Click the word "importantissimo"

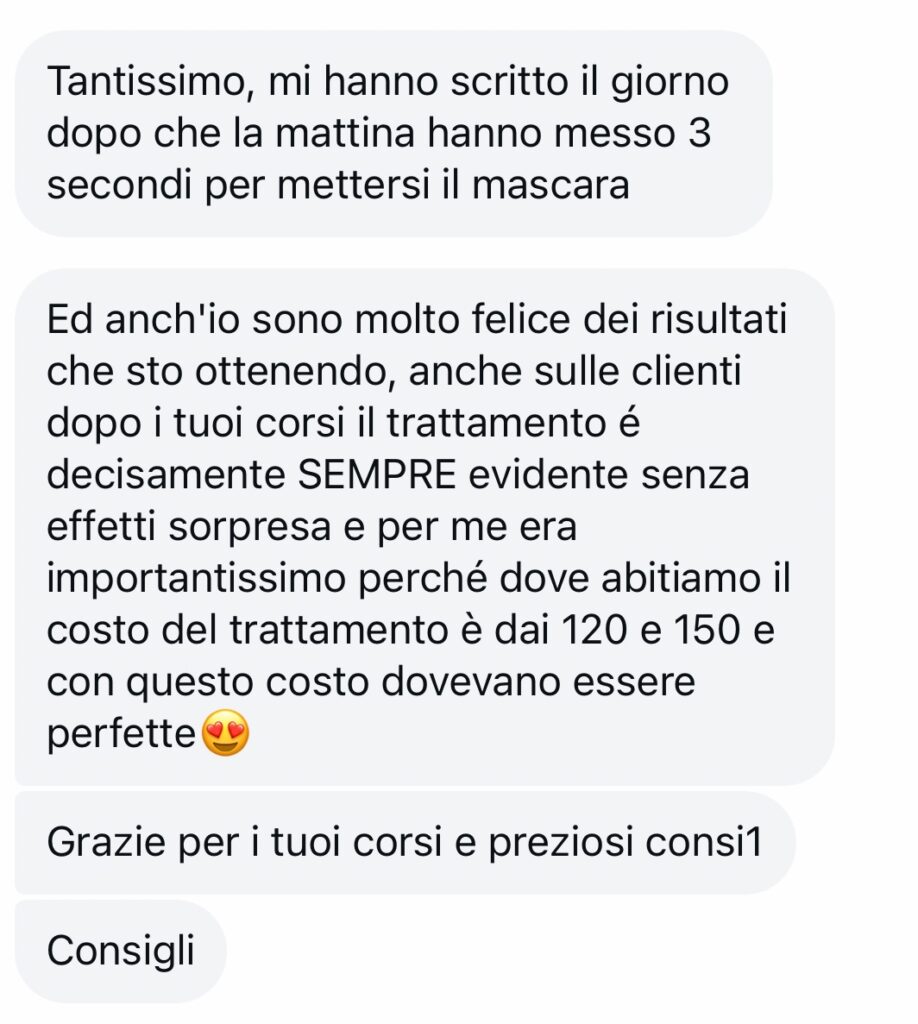point(196,579)
